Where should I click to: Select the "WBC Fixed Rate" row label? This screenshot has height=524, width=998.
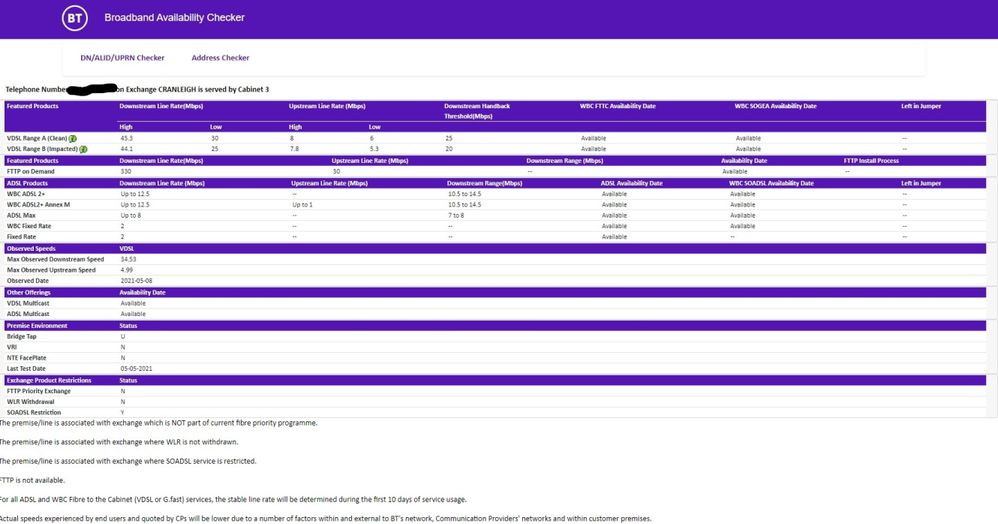coord(29,226)
